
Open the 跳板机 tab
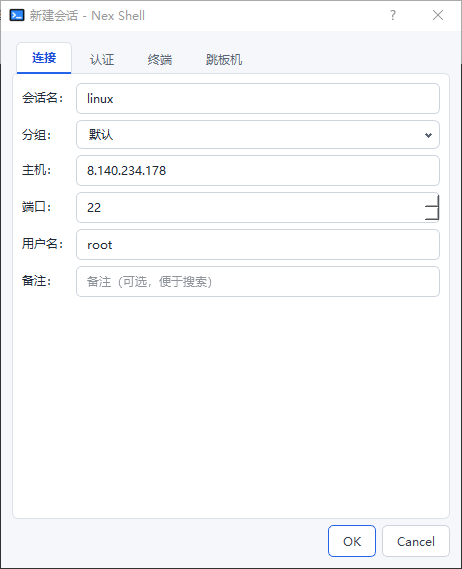point(224,59)
